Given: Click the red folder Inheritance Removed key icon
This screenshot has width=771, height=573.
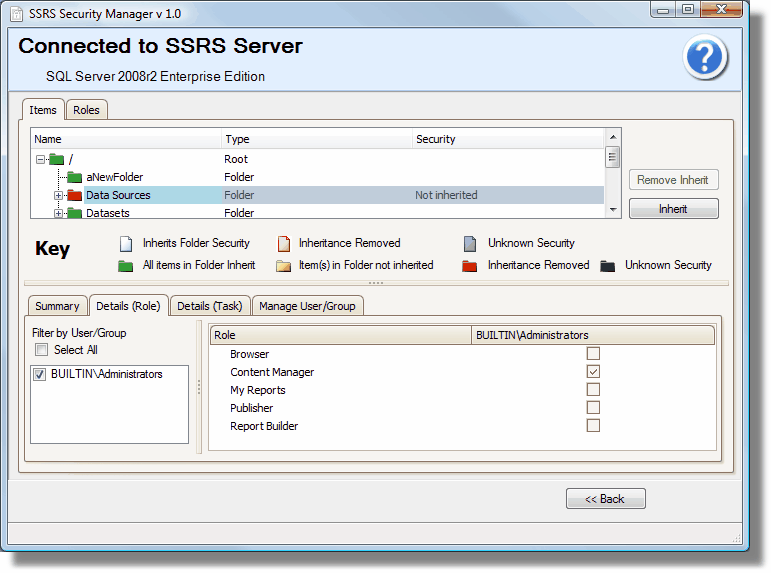Looking at the screenshot, I should tap(470, 266).
